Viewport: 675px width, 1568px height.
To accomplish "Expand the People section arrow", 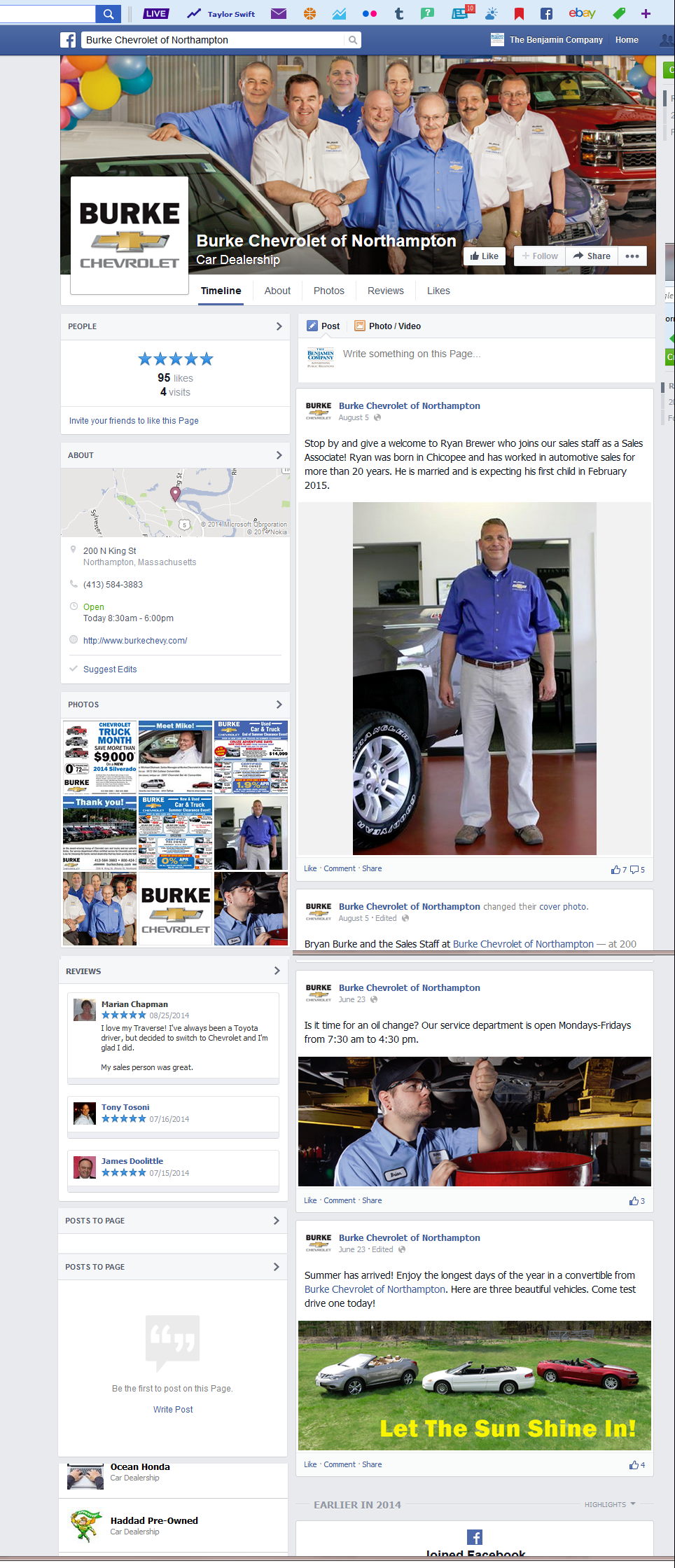I will coord(279,326).
